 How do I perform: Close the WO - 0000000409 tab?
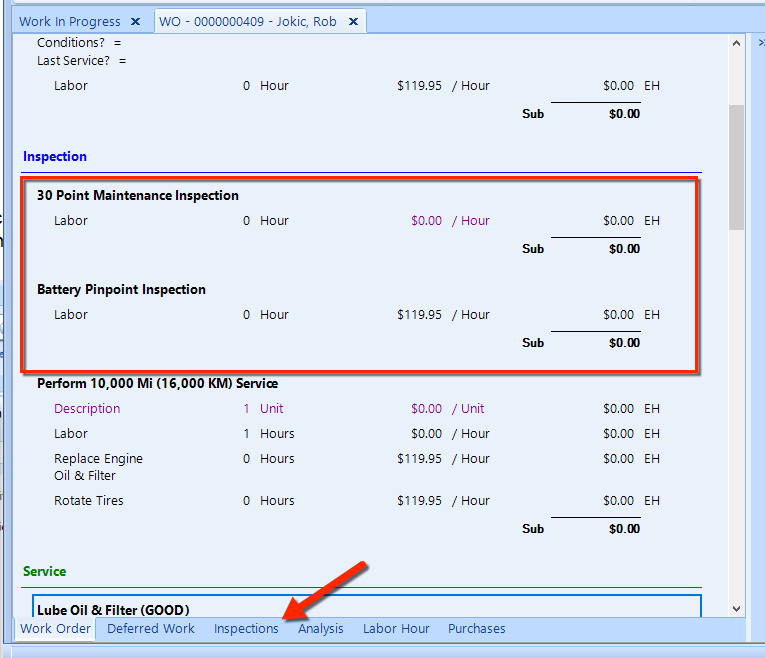coord(353,21)
